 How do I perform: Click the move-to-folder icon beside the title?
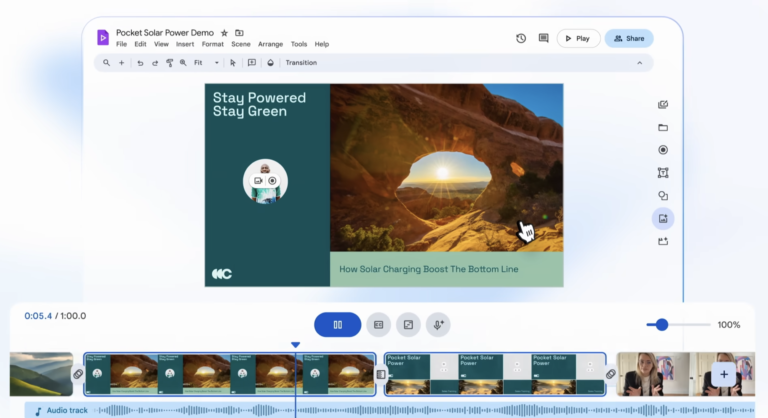click(239, 33)
